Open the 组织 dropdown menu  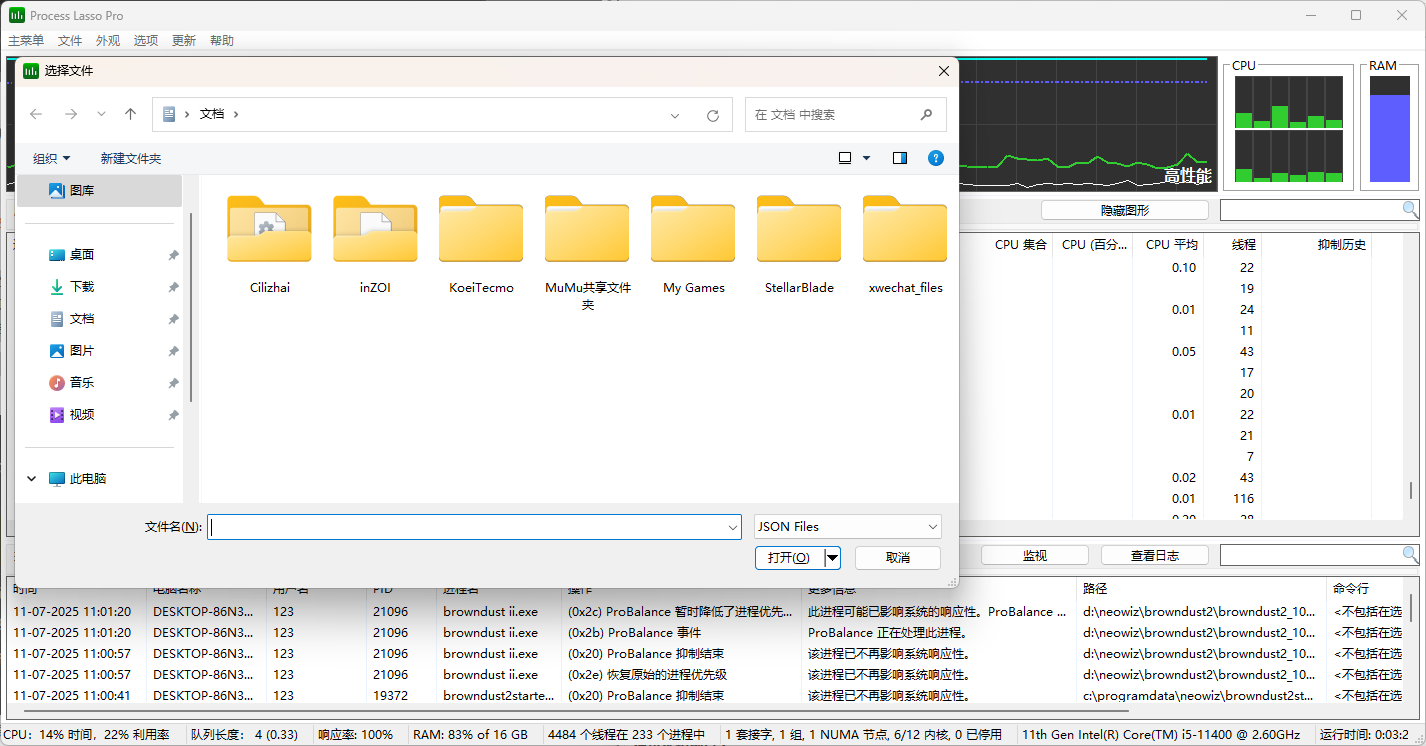click(52, 158)
